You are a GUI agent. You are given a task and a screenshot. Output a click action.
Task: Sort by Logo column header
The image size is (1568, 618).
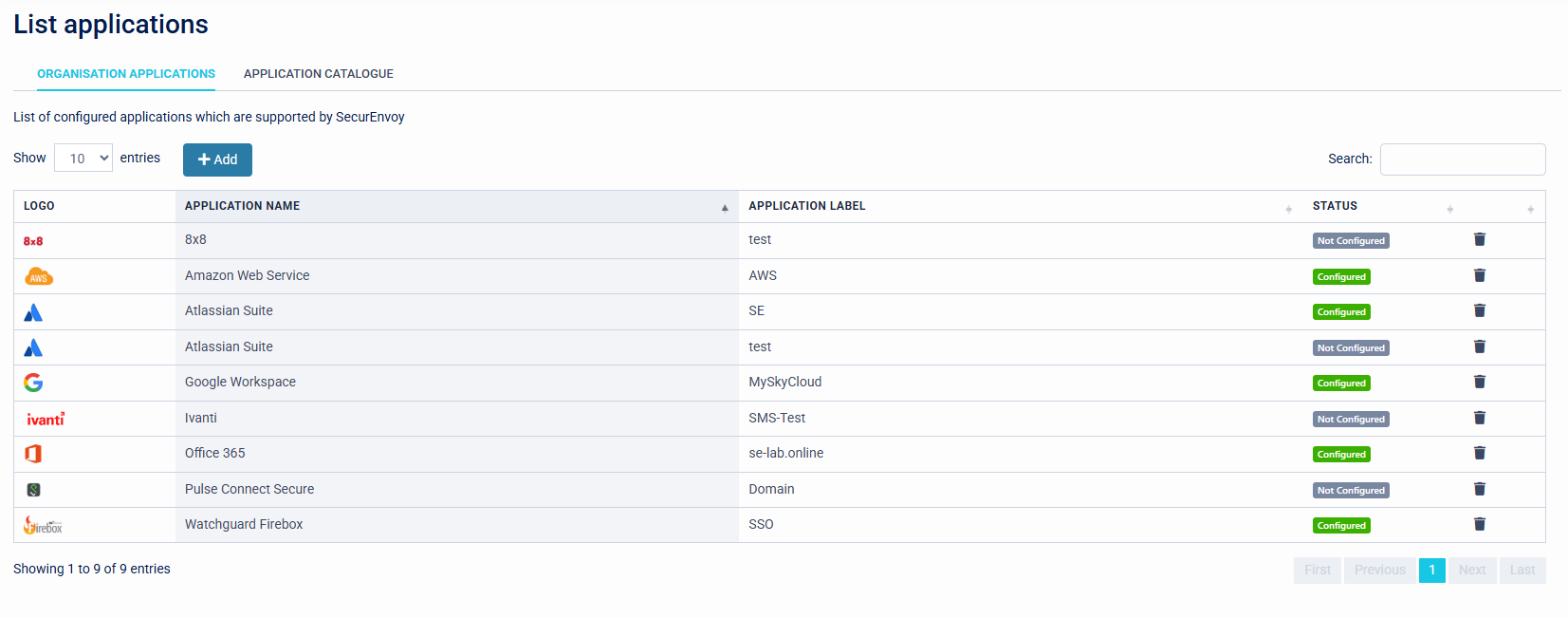tap(95, 206)
